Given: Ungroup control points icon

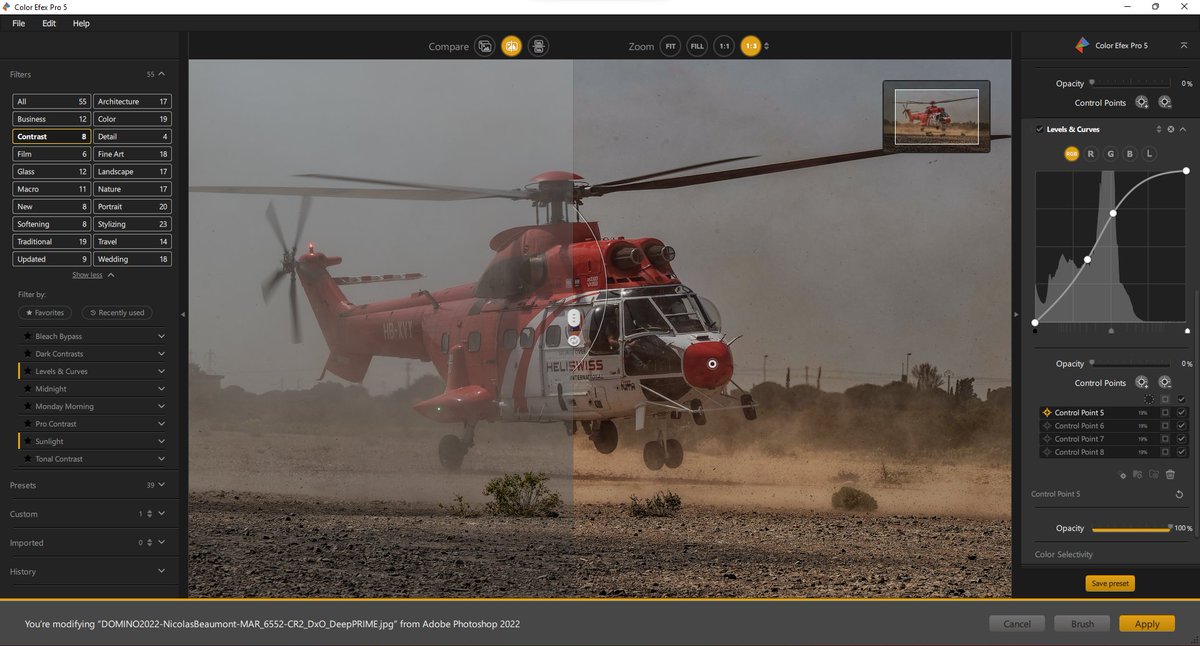Looking at the screenshot, I should pos(1153,474).
